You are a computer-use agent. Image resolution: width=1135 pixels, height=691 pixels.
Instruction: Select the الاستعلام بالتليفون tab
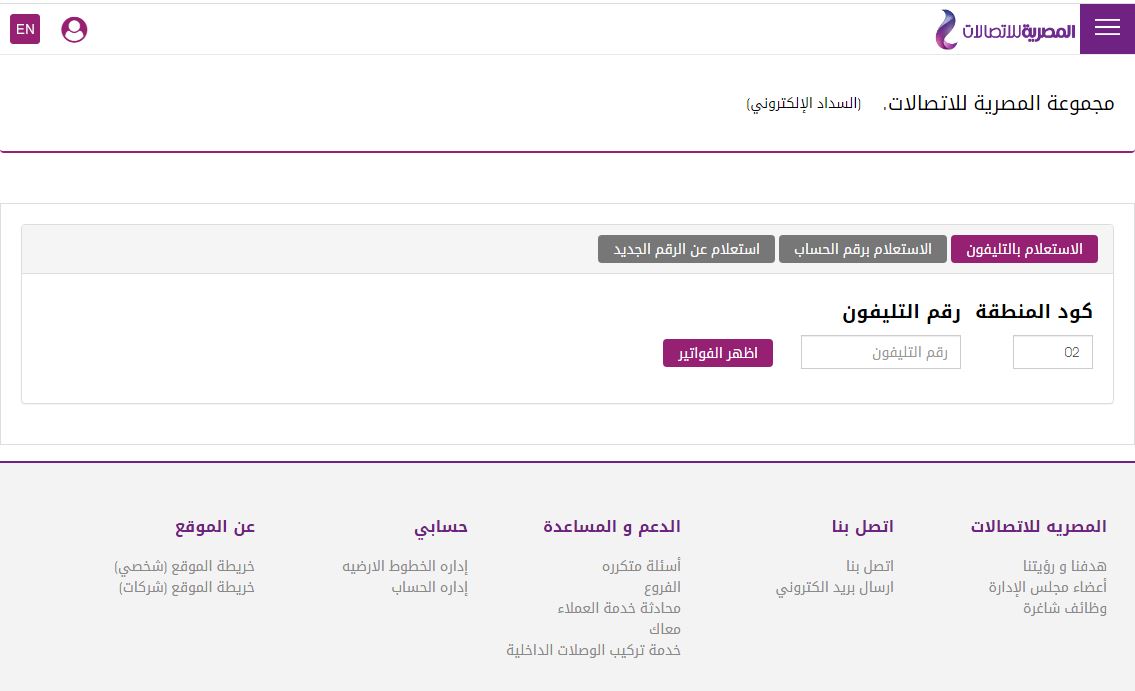coord(1024,249)
